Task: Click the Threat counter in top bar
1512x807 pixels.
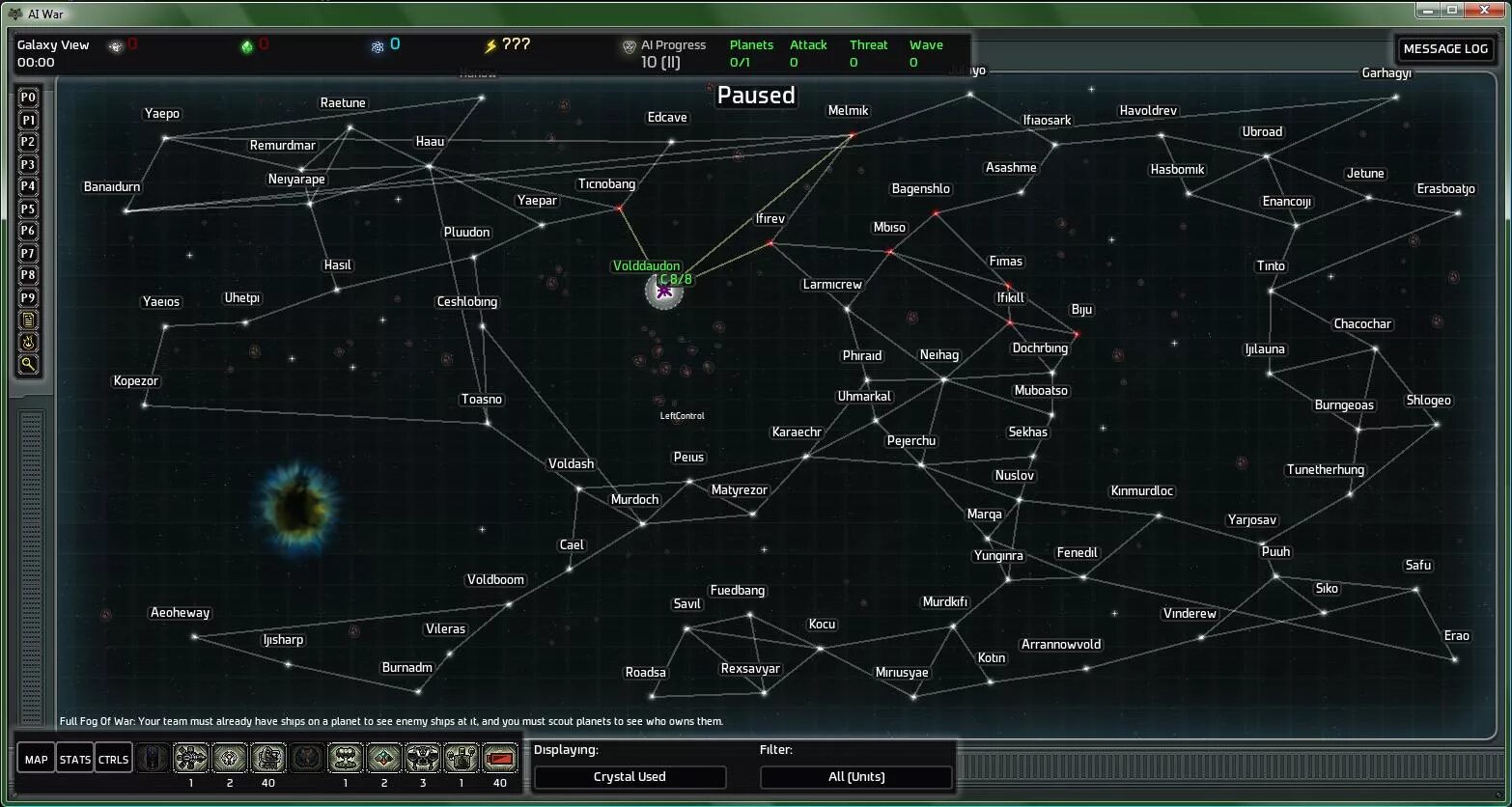Action: [x=868, y=53]
